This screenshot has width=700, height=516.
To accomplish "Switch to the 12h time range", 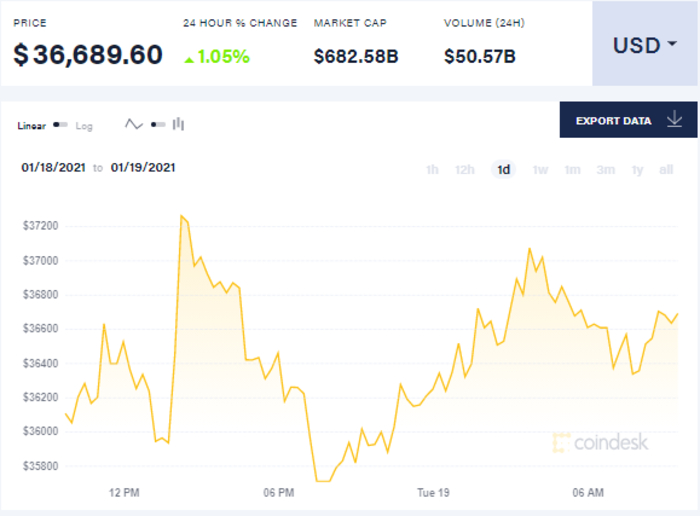I will [465, 170].
